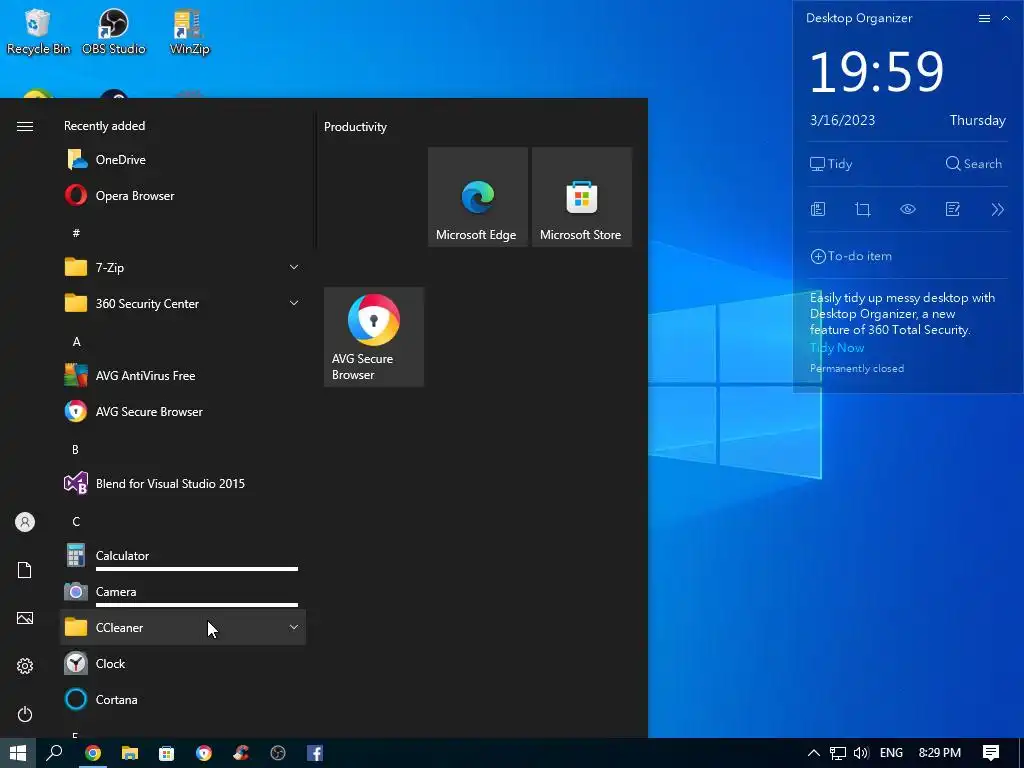This screenshot has width=1024, height=768.
Task: Click the AVG Secure Browser tile
Action: point(374,337)
